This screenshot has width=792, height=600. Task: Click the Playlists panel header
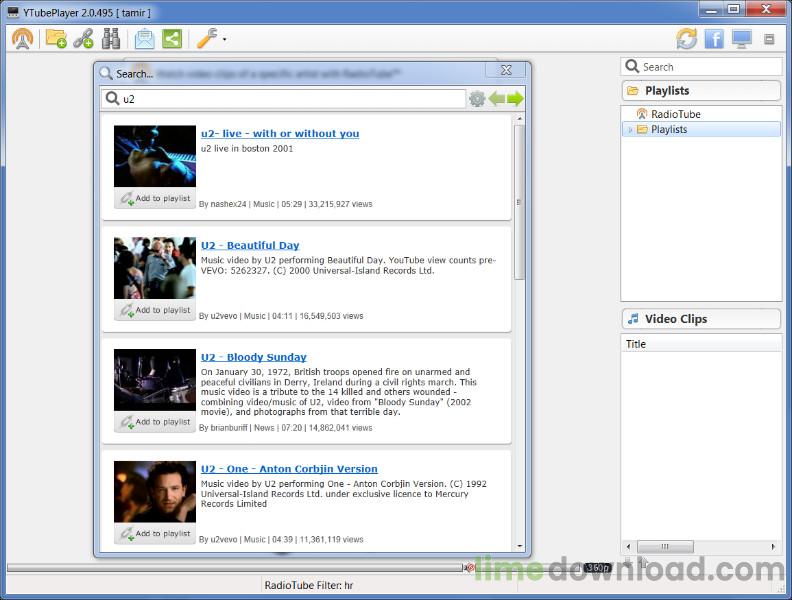click(701, 91)
